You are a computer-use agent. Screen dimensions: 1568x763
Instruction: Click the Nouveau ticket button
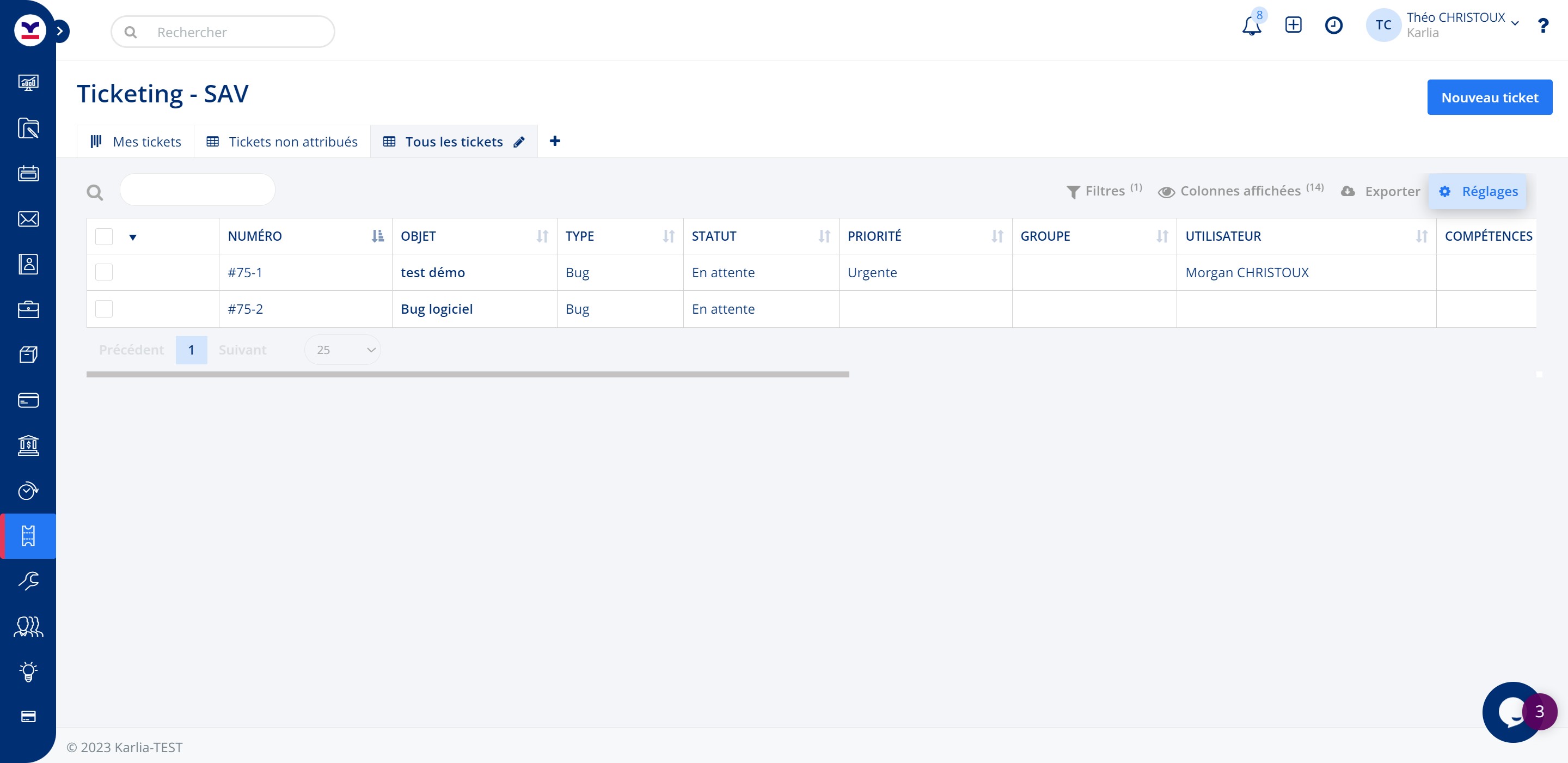pyautogui.click(x=1489, y=97)
